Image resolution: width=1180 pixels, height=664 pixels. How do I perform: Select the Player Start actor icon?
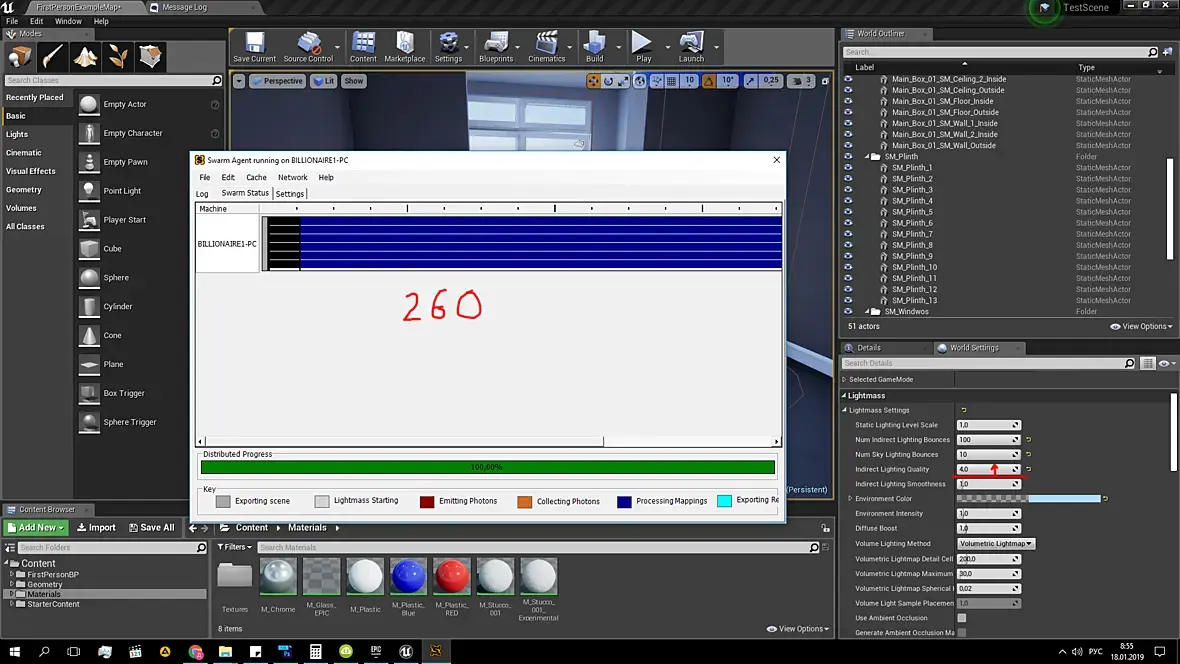coord(89,220)
